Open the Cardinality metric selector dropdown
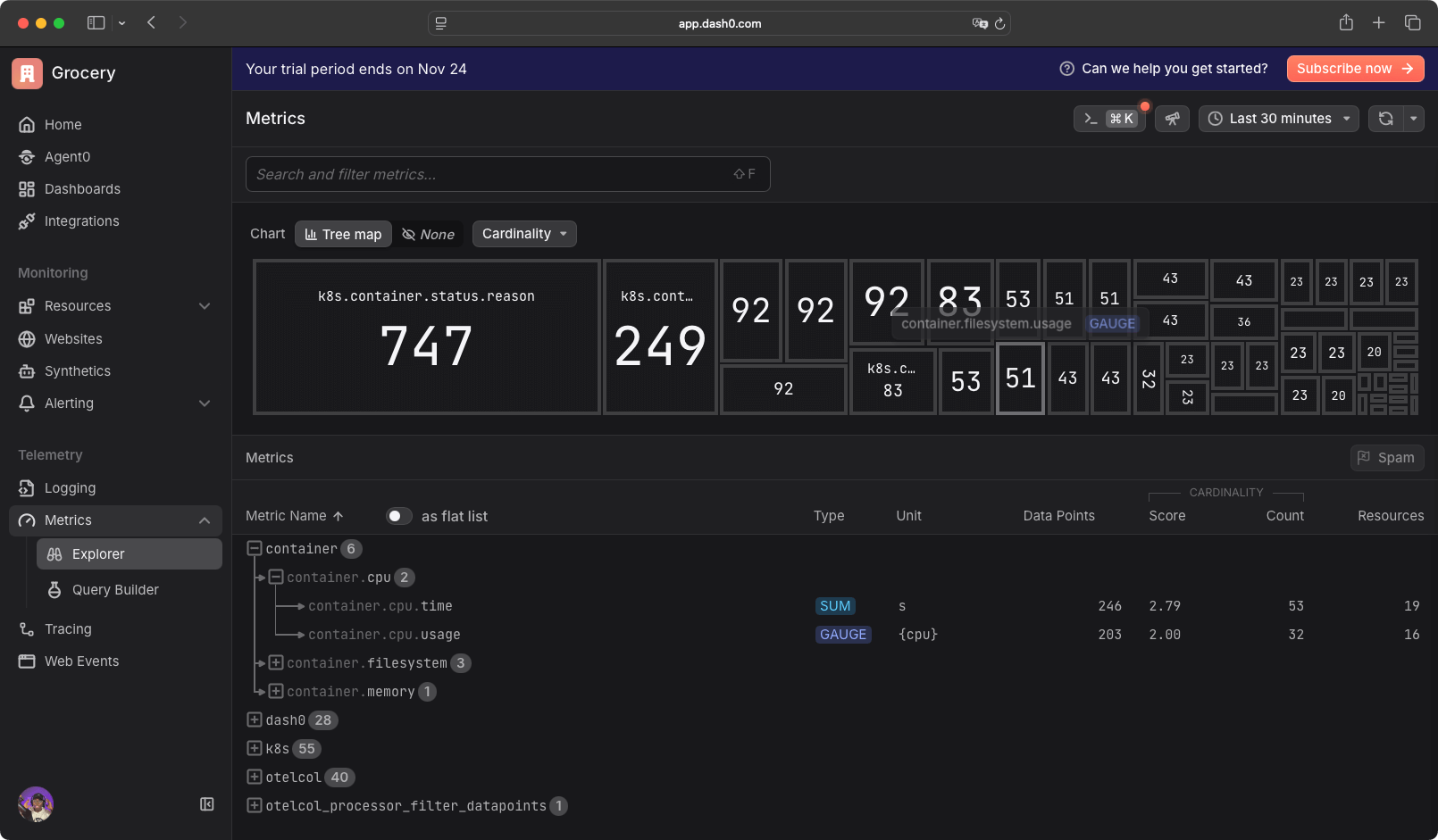This screenshot has height=840, width=1438. click(524, 233)
